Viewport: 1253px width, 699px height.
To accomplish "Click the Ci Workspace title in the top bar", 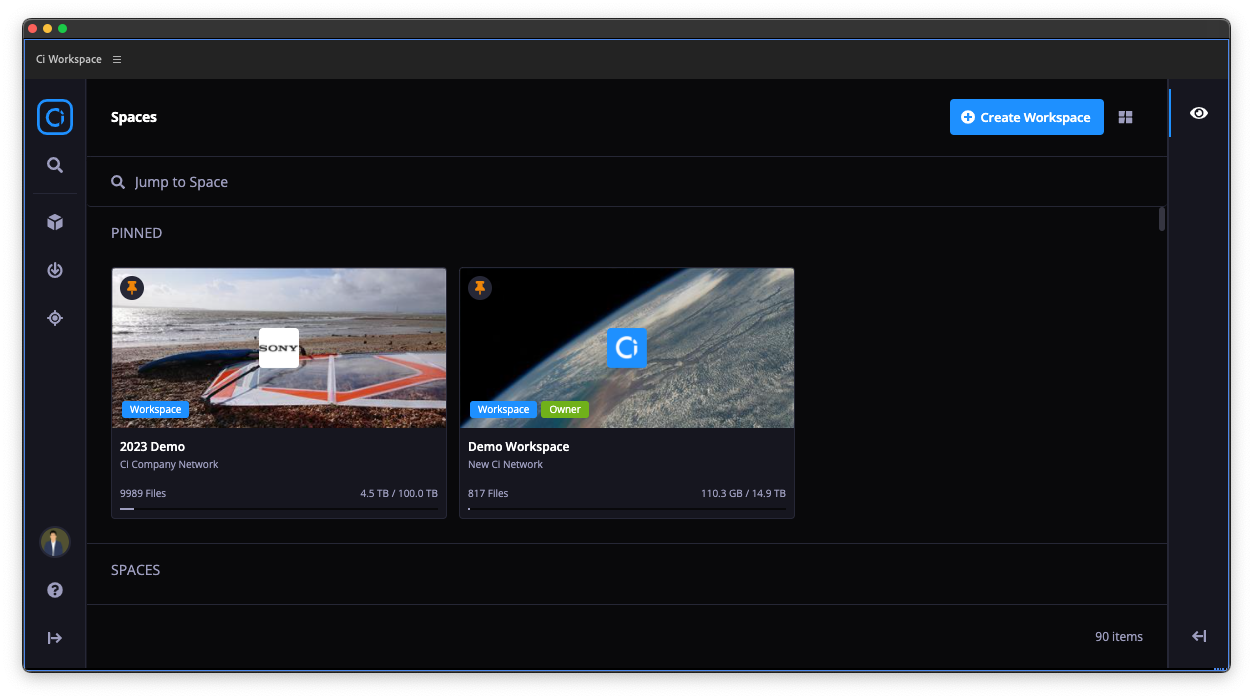I will [x=67, y=59].
